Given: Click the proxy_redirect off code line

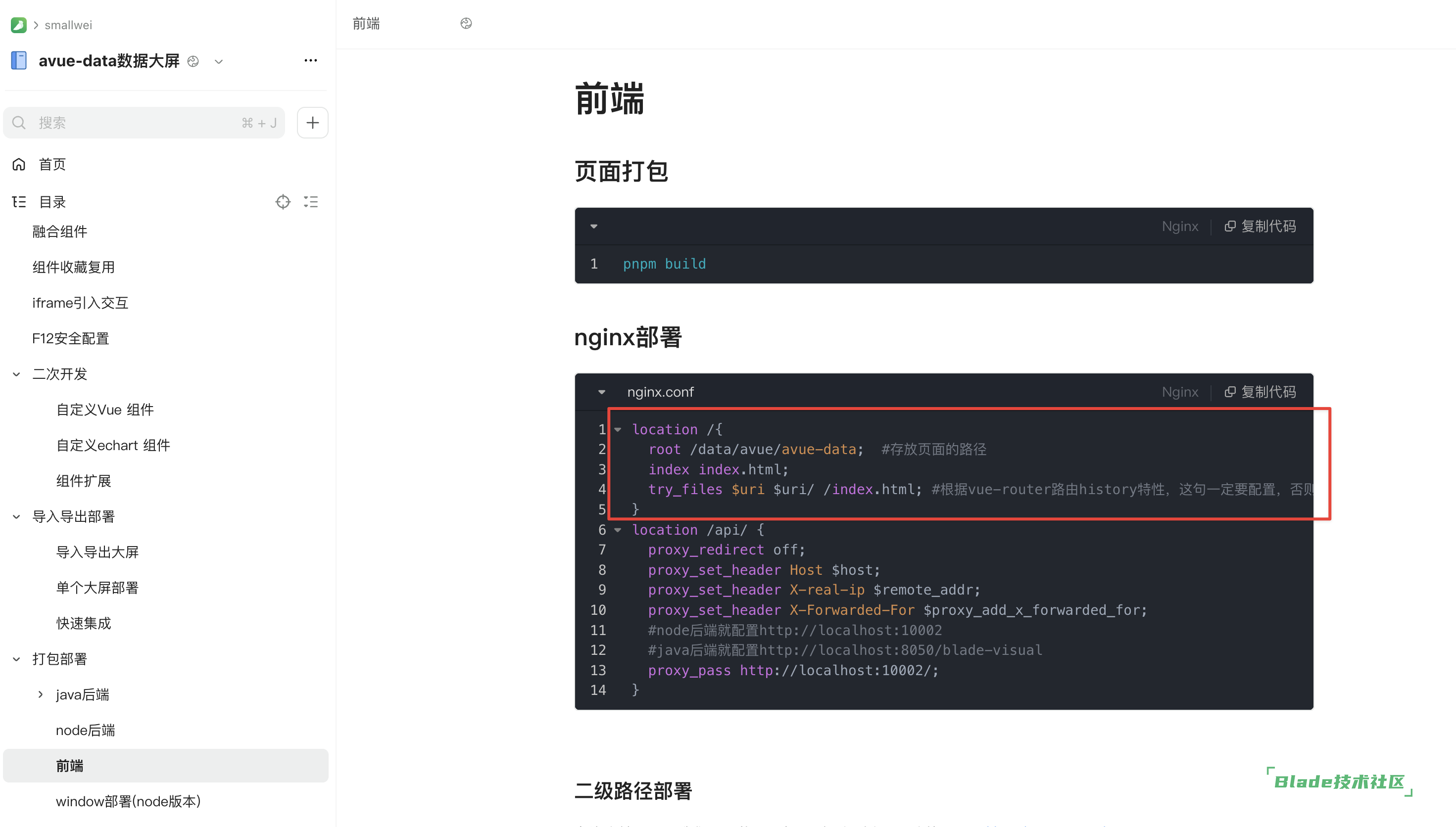Looking at the screenshot, I should 727,549.
